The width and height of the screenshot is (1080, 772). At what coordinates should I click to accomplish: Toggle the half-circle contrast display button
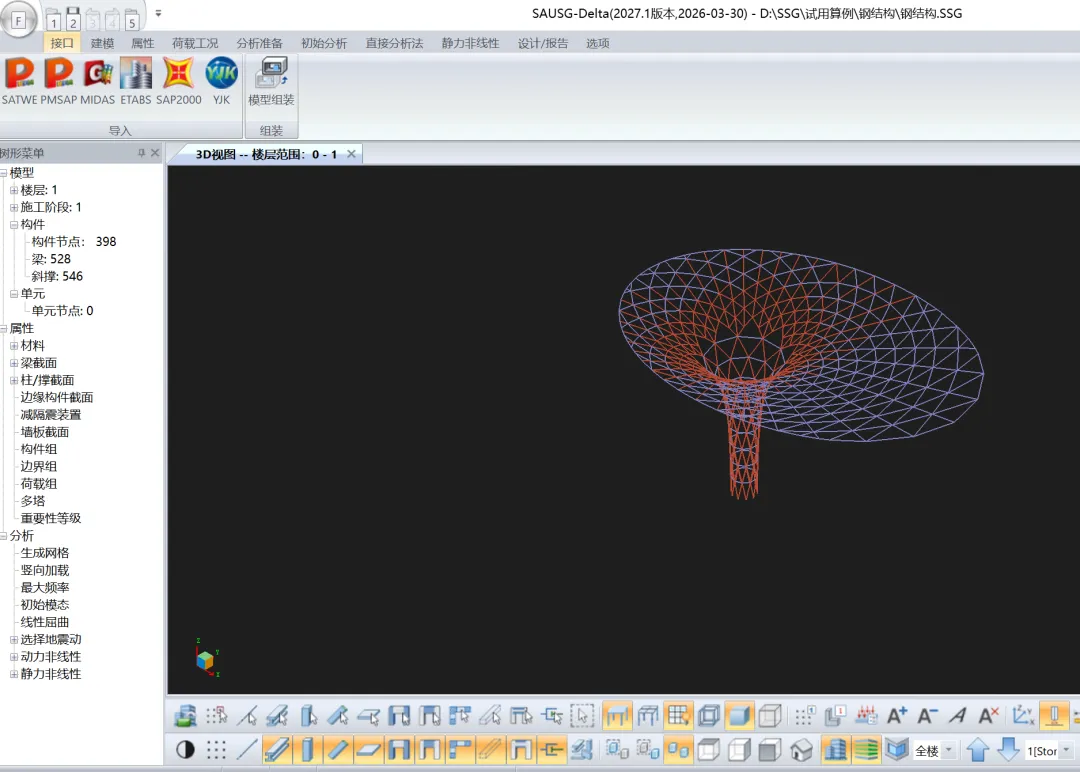(185, 749)
